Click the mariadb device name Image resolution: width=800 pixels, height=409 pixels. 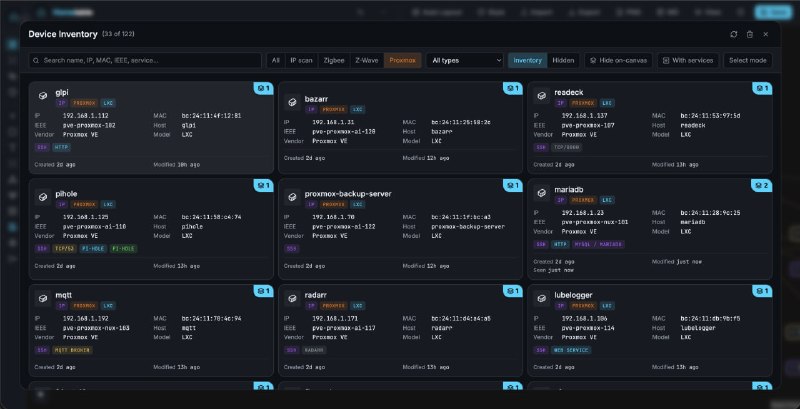(x=568, y=190)
